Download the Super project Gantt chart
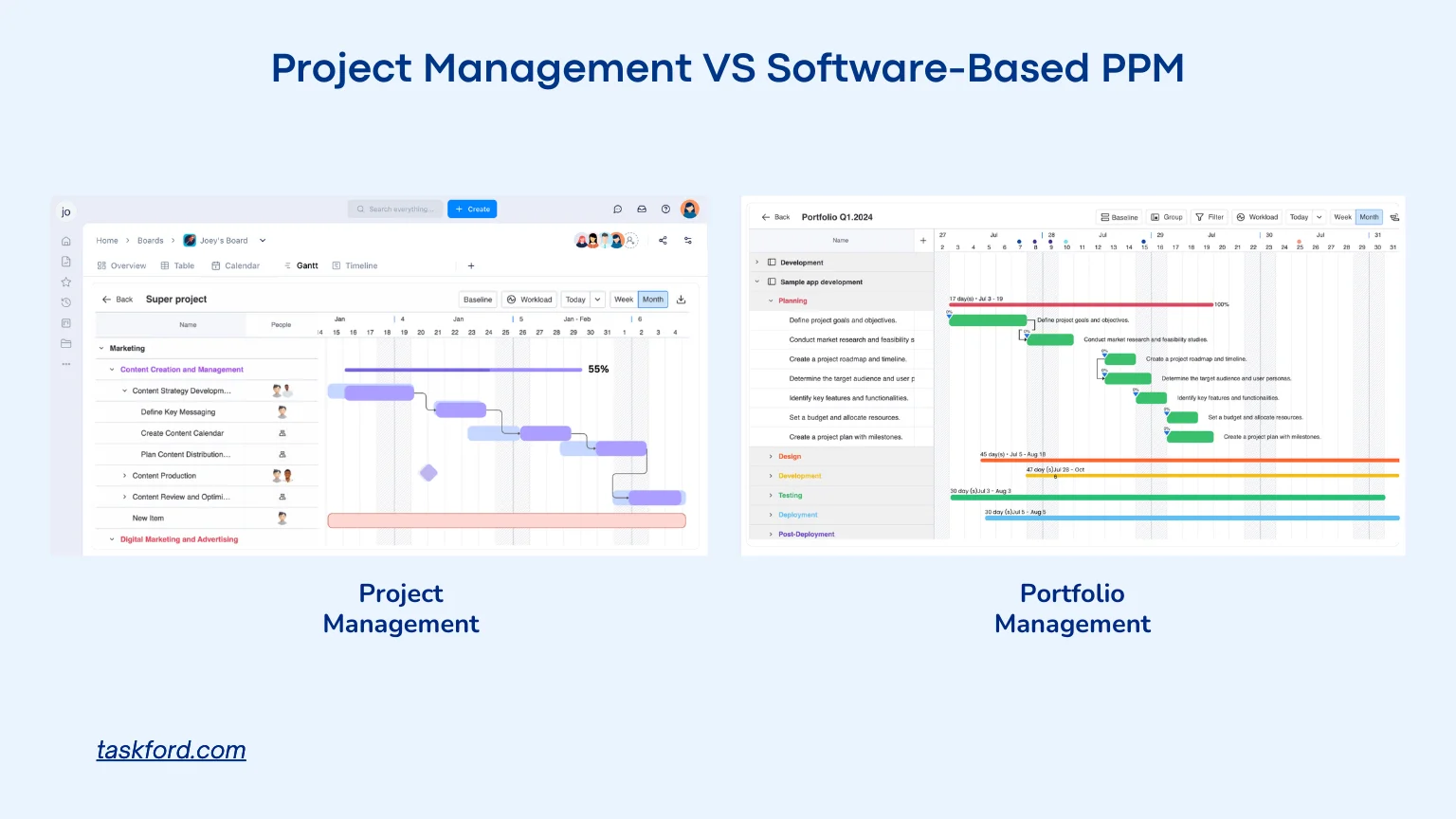This screenshot has height=819, width=1456. click(x=681, y=300)
